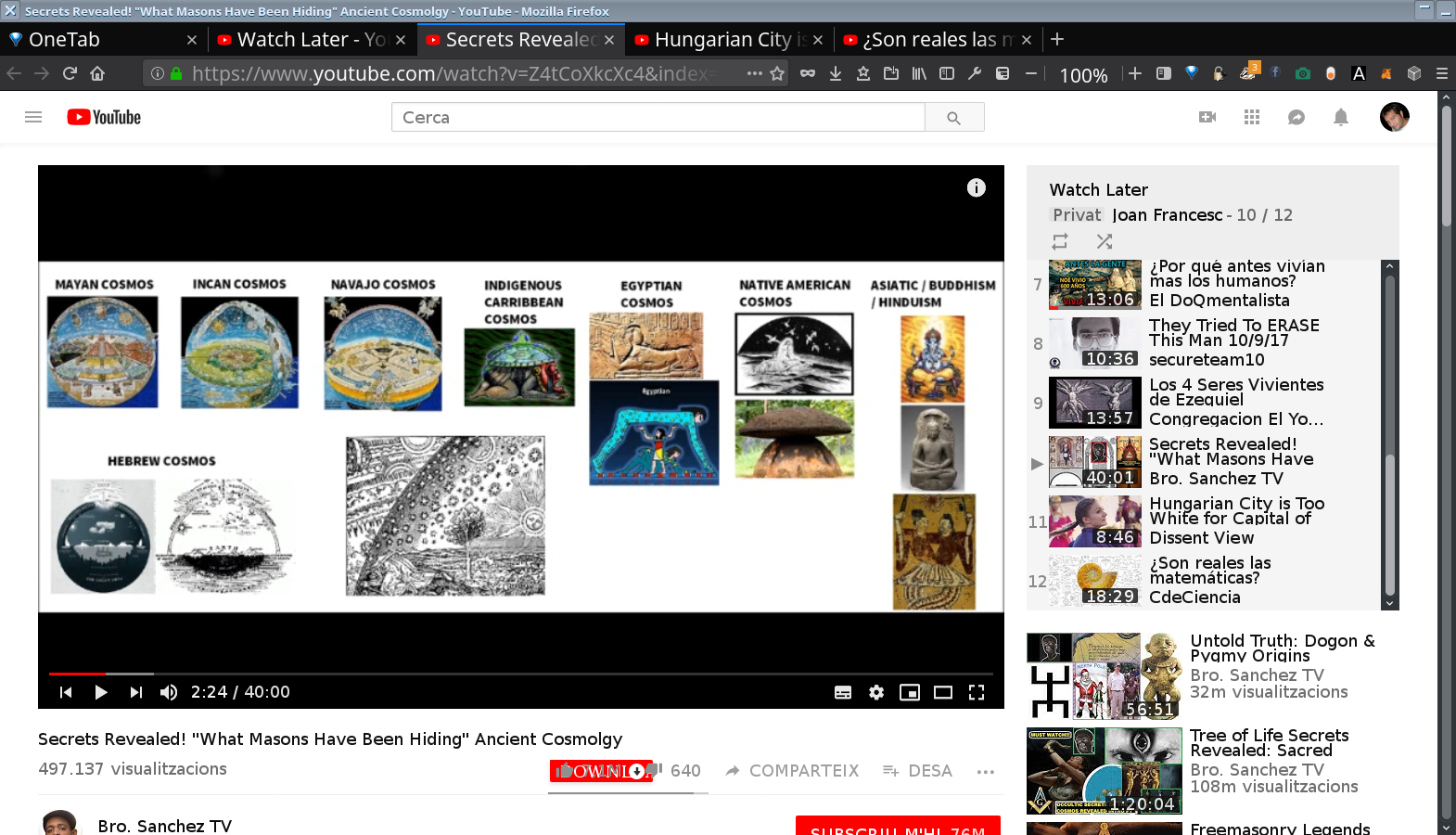The height and width of the screenshot is (835, 1456).
Task: Switch to ¿Son reales las browser tab
Action: tap(937, 40)
